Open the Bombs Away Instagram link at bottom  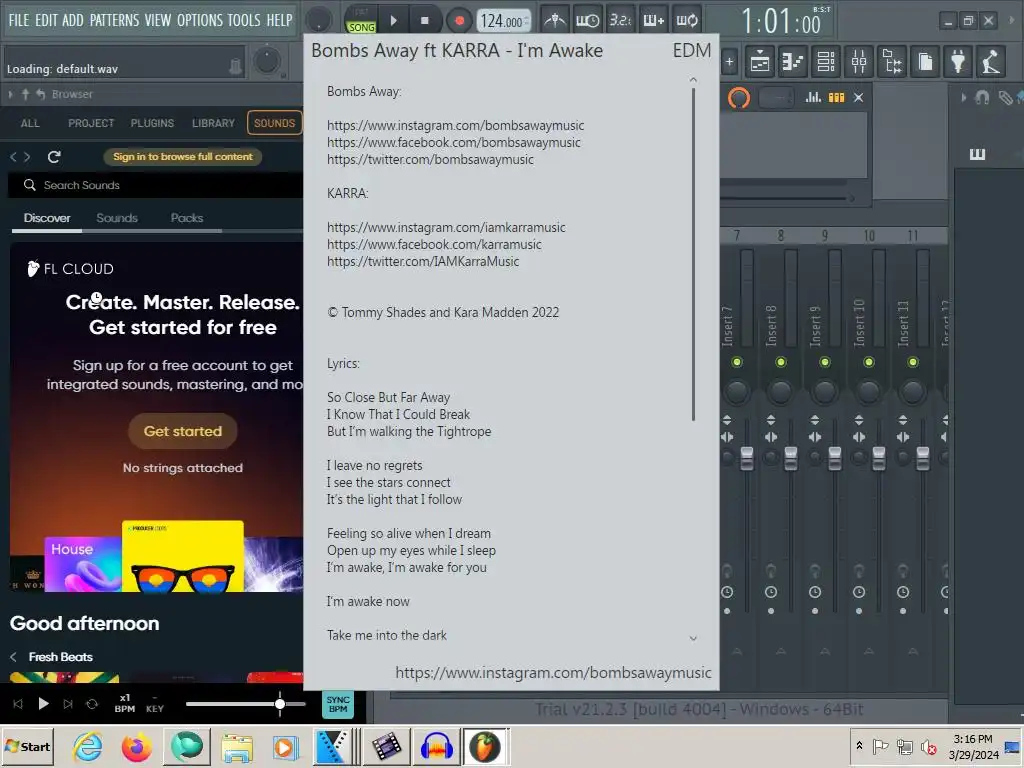pyautogui.click(x=553, y=673)
